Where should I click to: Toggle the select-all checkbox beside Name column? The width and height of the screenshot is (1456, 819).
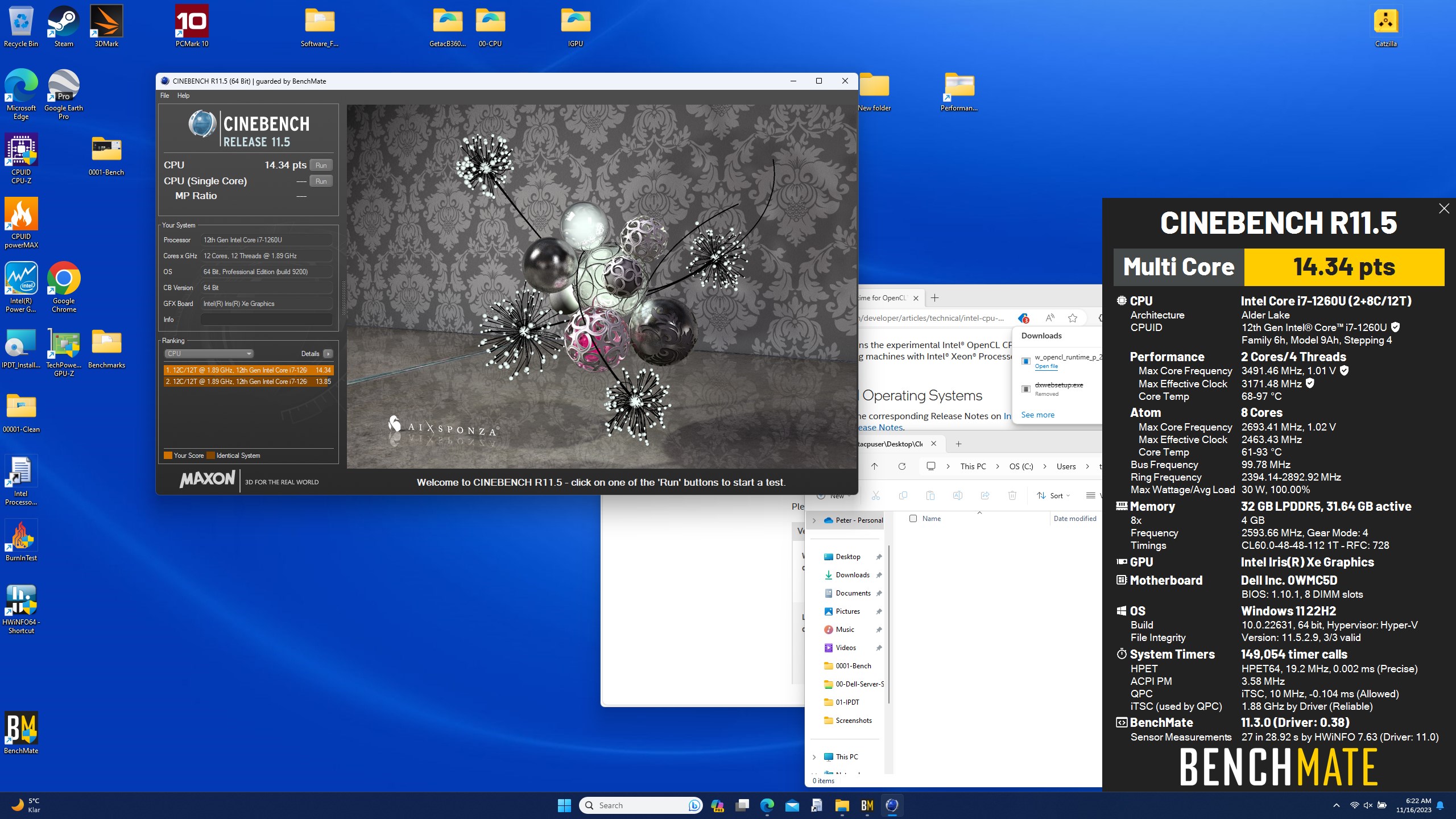[913, 519]
